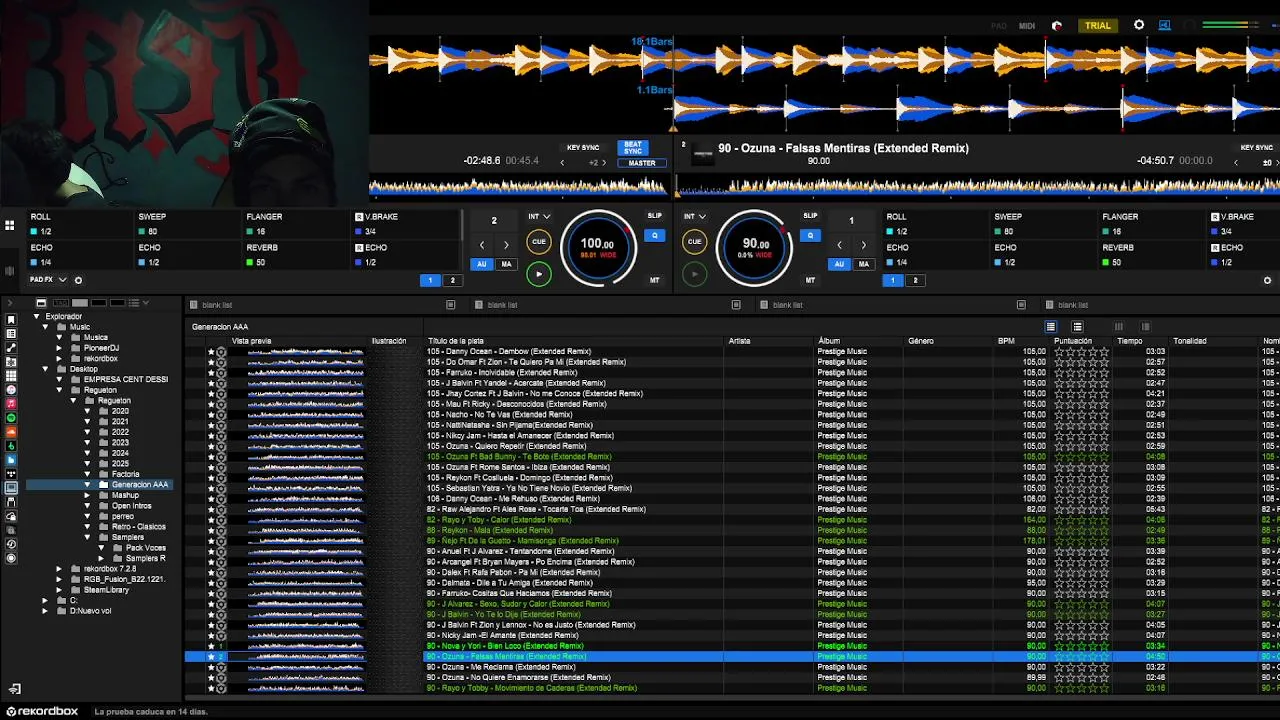Toggle SLIP mode on deck 2
The height and width of the screenshot is (720, 1280).
[x=810, y=216]
